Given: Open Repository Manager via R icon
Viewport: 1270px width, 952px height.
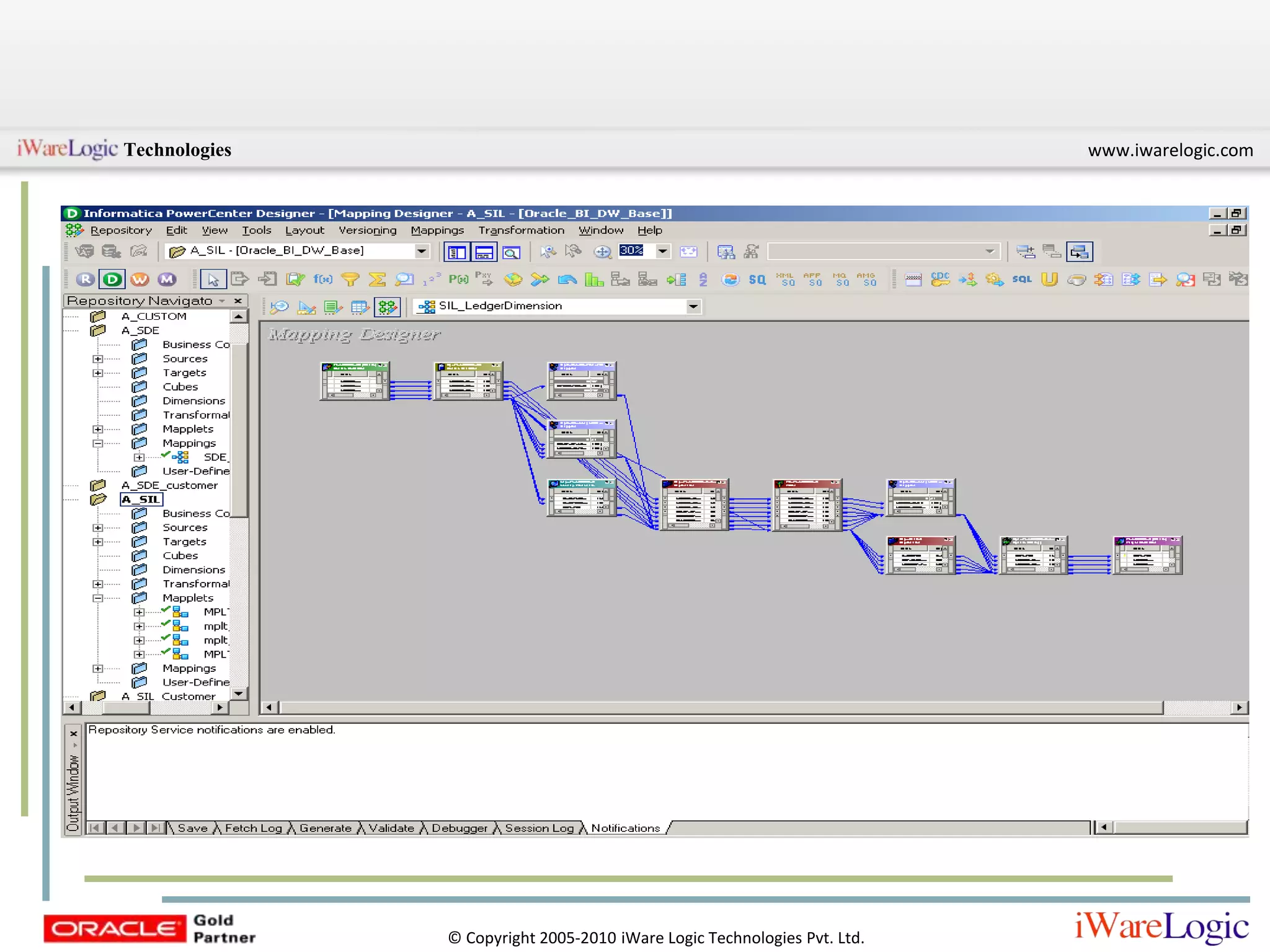Looking at the screenshot, I should pos(86,280).
